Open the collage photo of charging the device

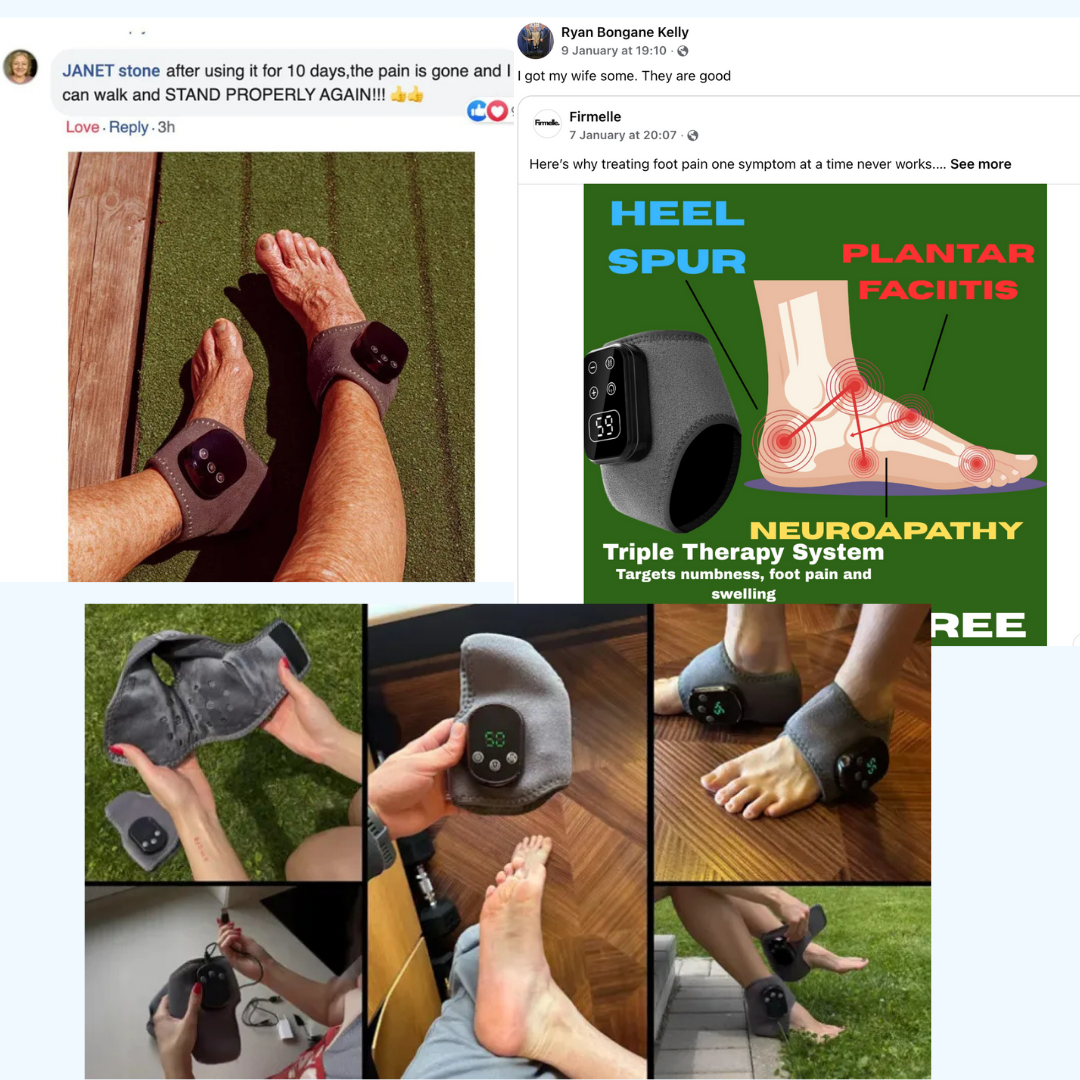point(223,982)
